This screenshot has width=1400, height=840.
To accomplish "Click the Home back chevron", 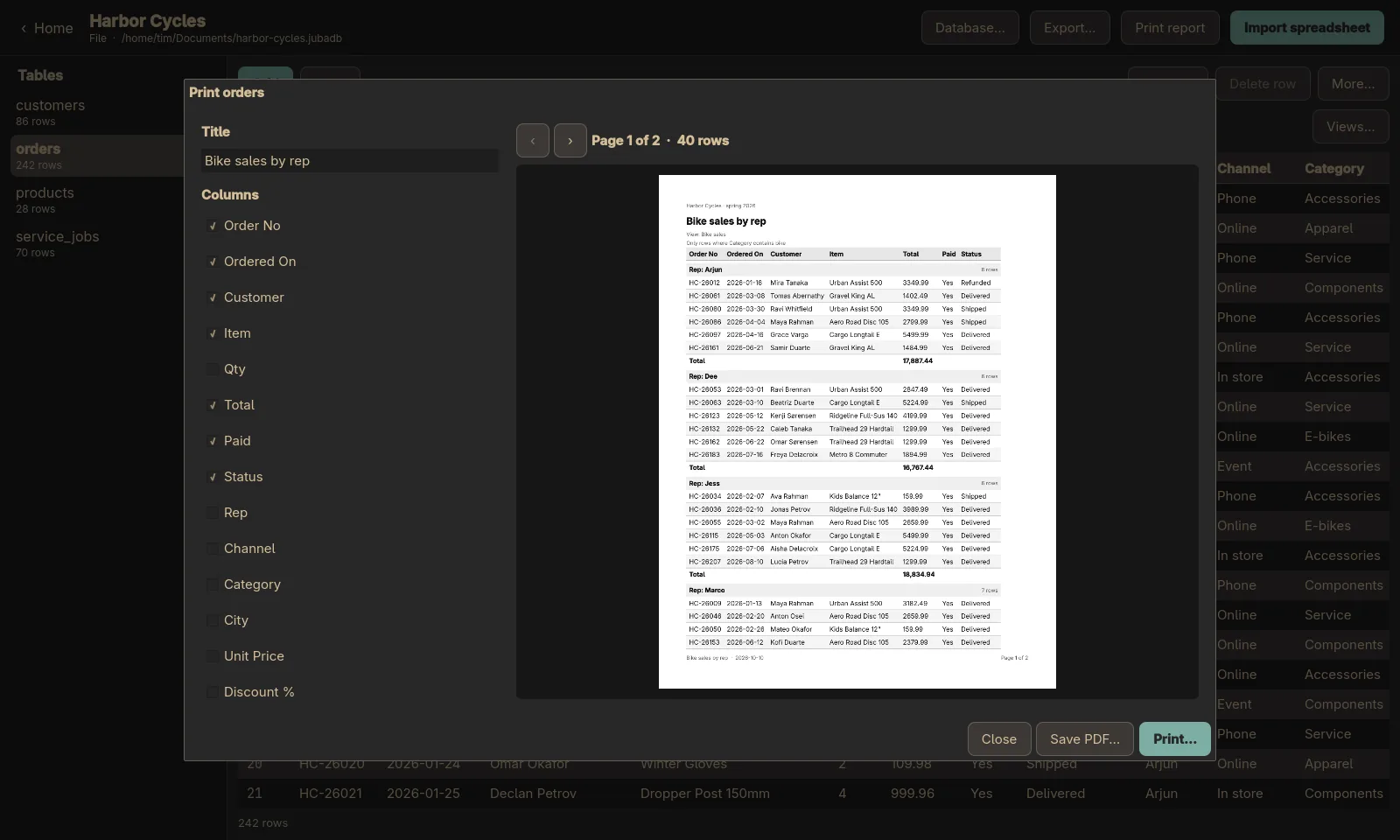I will tap(24, 28).
